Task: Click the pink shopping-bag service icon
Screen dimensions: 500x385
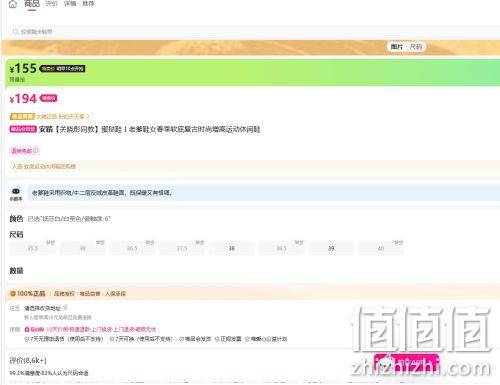Action: pyautogui.click(x=27, y=329)
